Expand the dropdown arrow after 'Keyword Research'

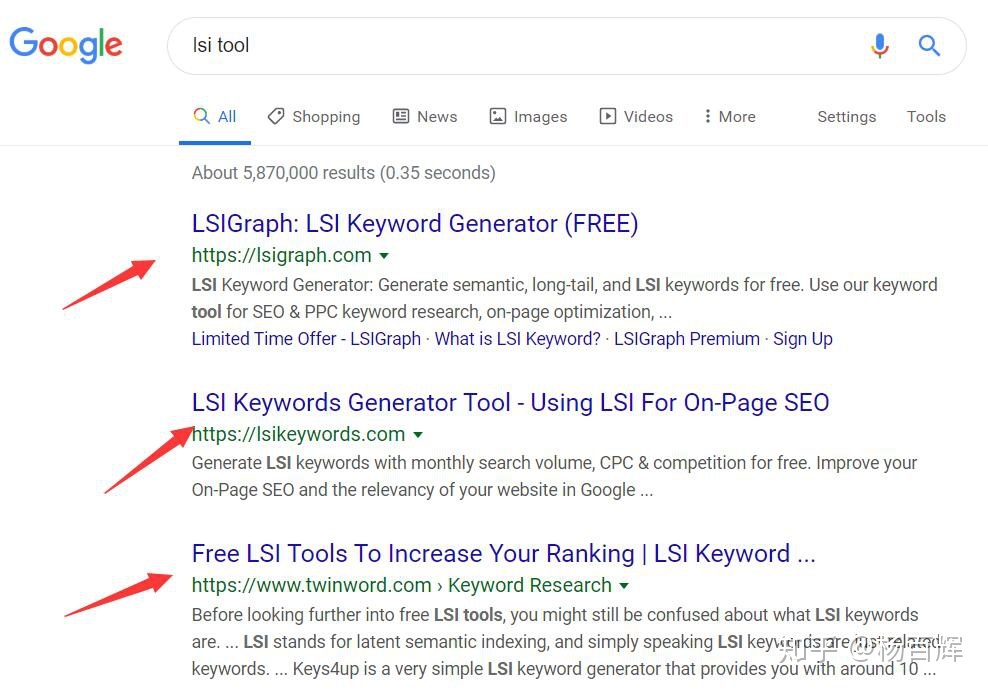click(x=624, y=586)
